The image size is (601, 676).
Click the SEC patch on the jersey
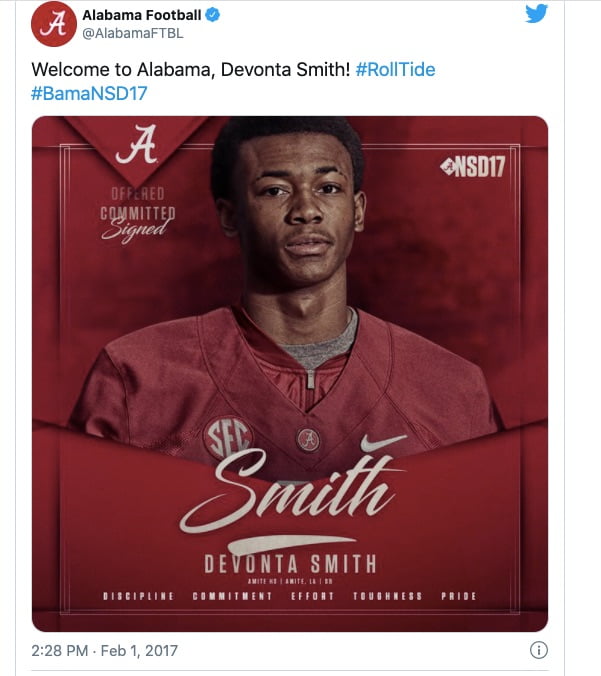[227, 438]
